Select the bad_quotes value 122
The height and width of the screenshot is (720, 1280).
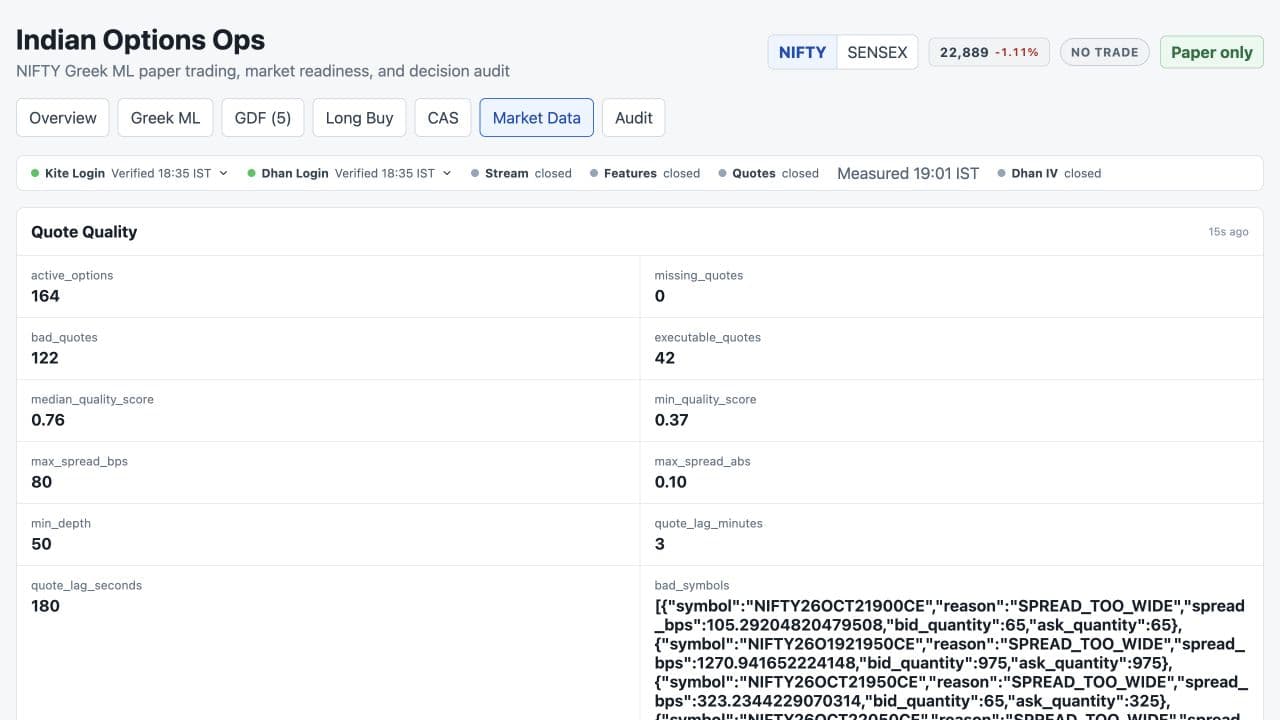[45, 358]
